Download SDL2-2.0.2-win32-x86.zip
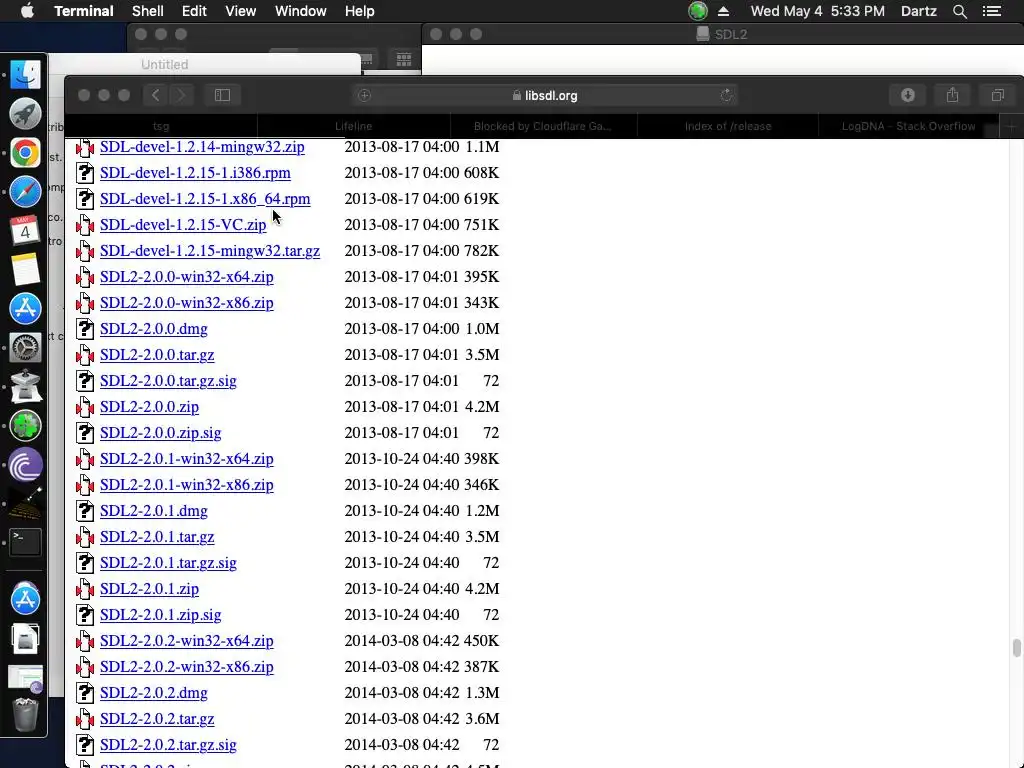 click(x=187, y=667)
